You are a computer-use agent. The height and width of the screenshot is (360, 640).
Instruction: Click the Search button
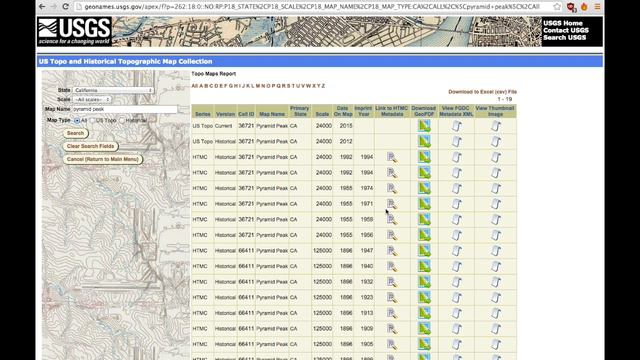tap(76, 133)
